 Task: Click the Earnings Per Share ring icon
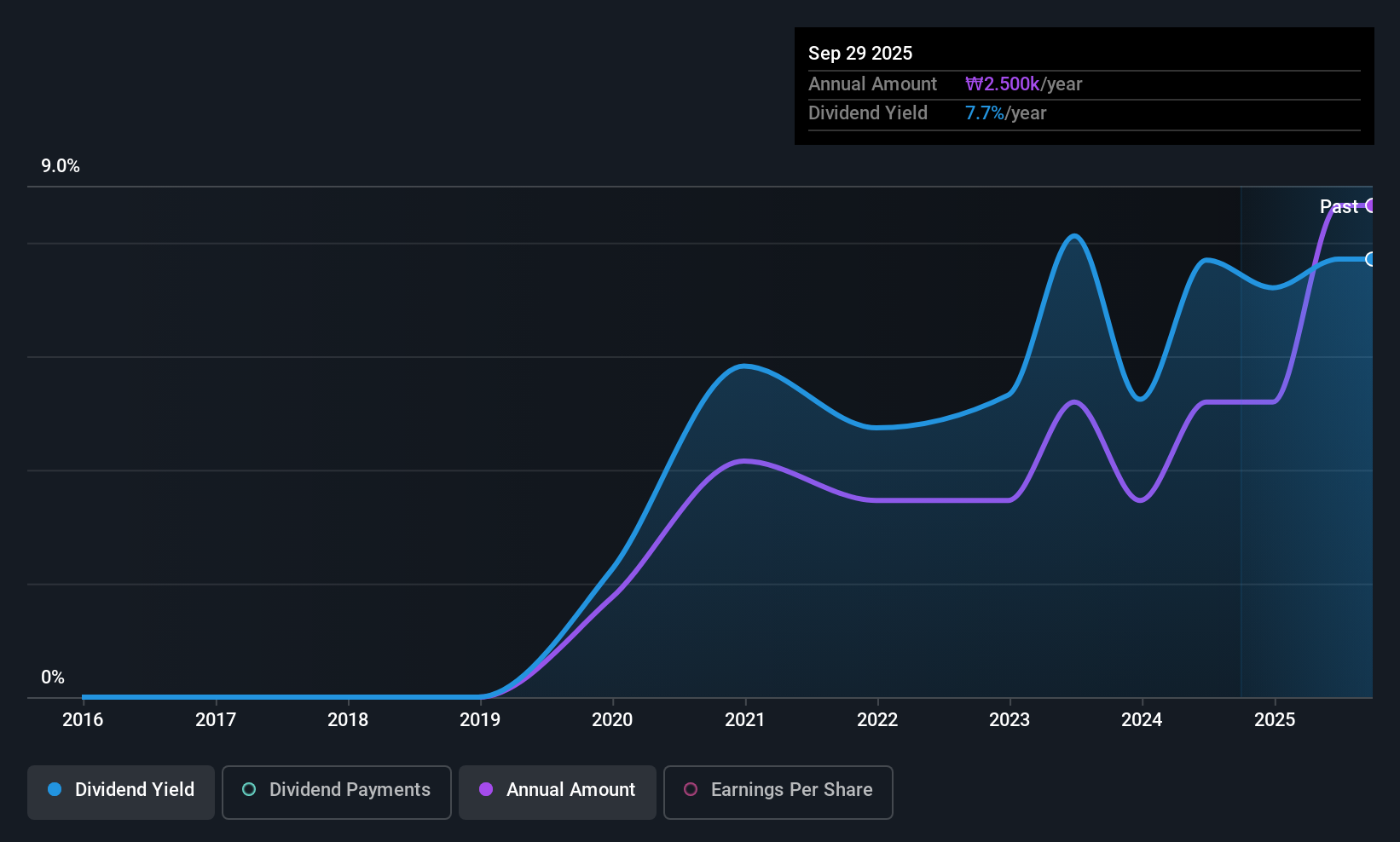pos(691,790)
